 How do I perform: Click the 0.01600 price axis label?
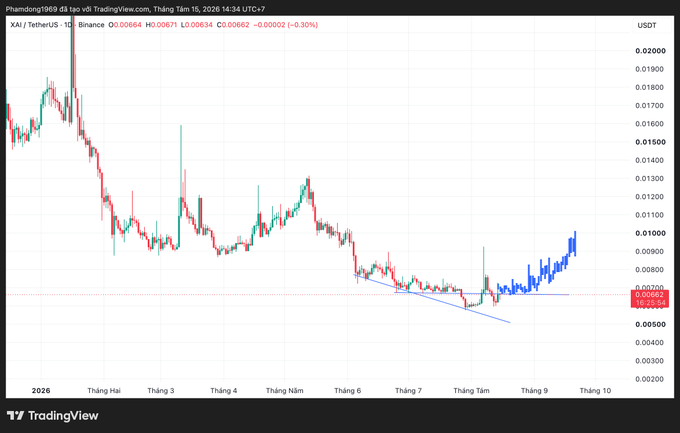650,124
